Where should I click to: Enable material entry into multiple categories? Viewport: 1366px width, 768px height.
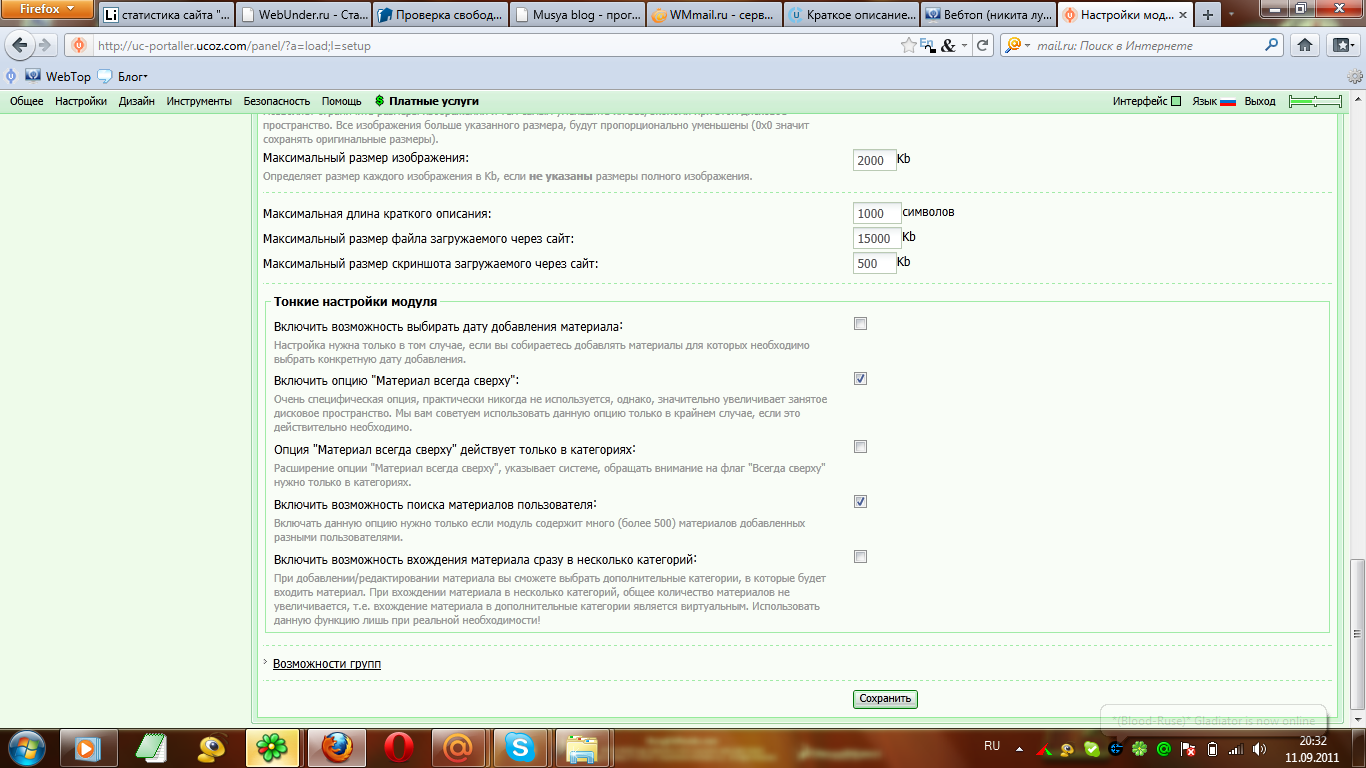pos(860,557)
